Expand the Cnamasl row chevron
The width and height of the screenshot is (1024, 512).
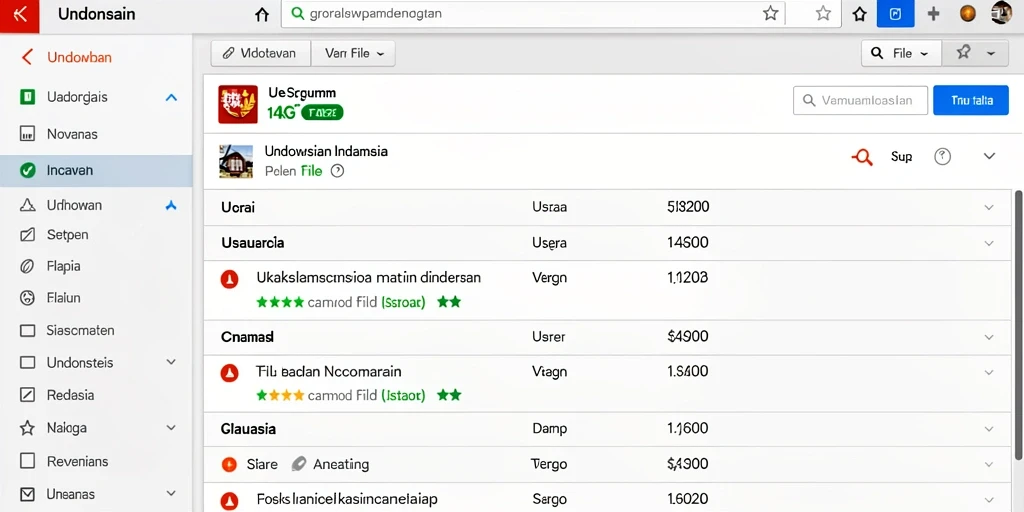tap(989, 337)
